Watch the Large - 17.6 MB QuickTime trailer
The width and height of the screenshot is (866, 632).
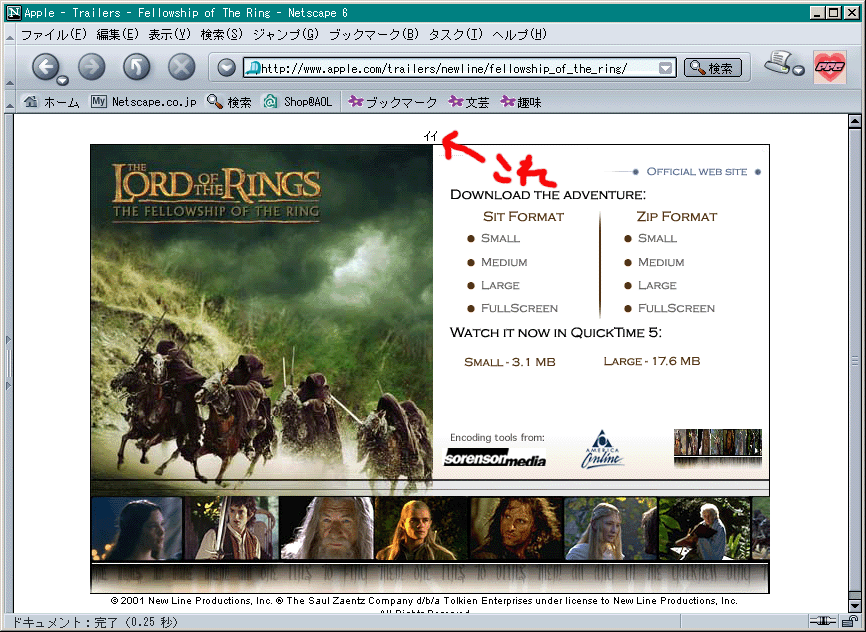point(652,361)
